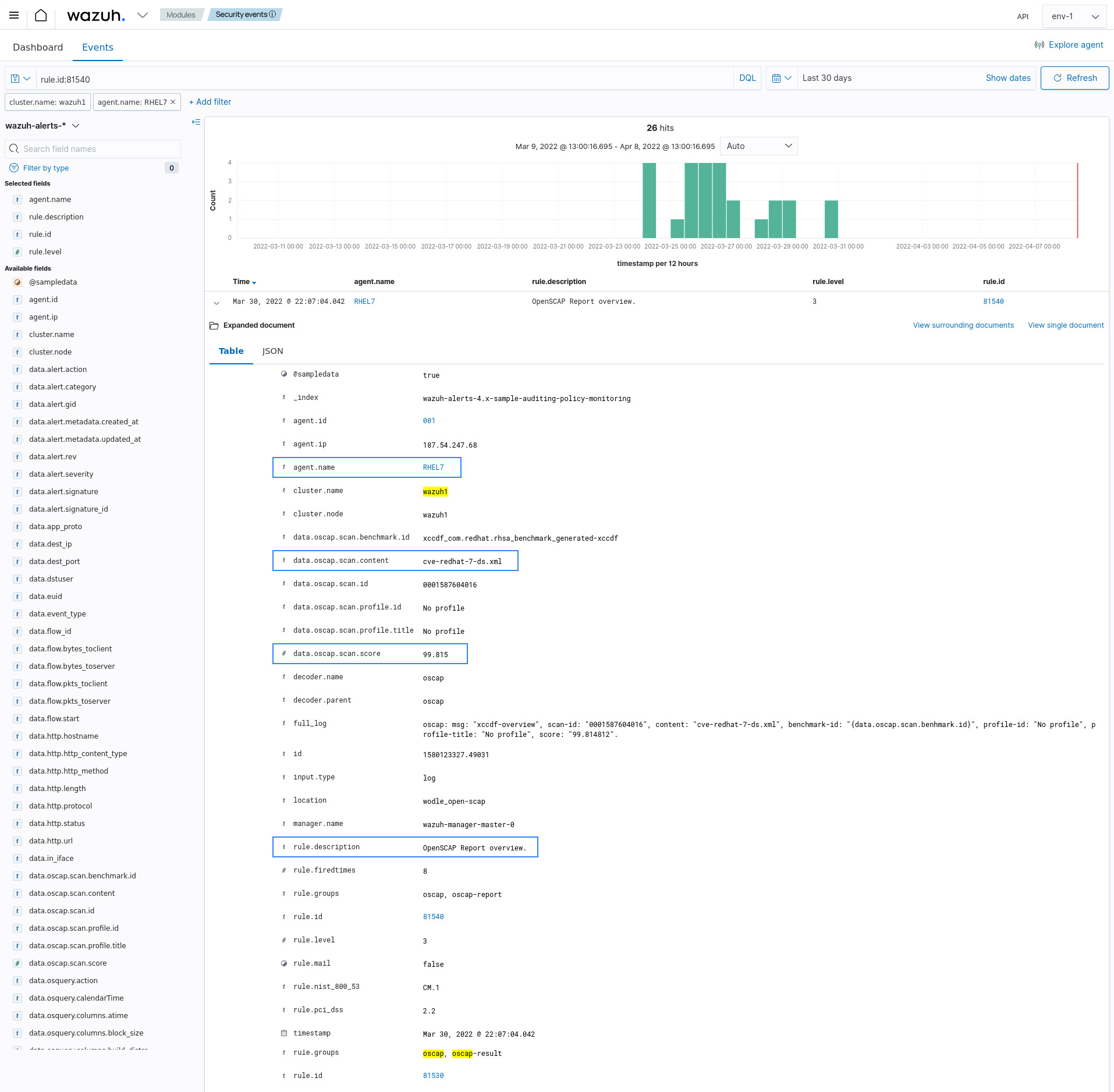Click the 187.54.247.68 agent.ip value
The height and width of the screenshot is (1092, 1114).
(450, 445)
